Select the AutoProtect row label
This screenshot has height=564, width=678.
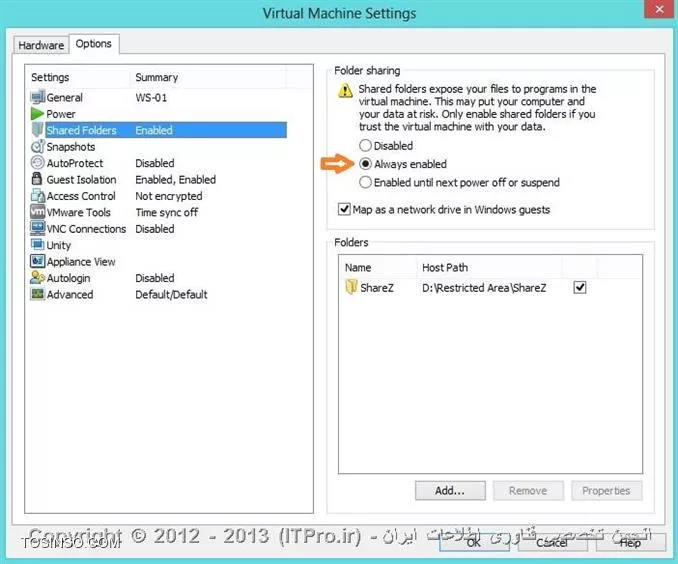75,163
